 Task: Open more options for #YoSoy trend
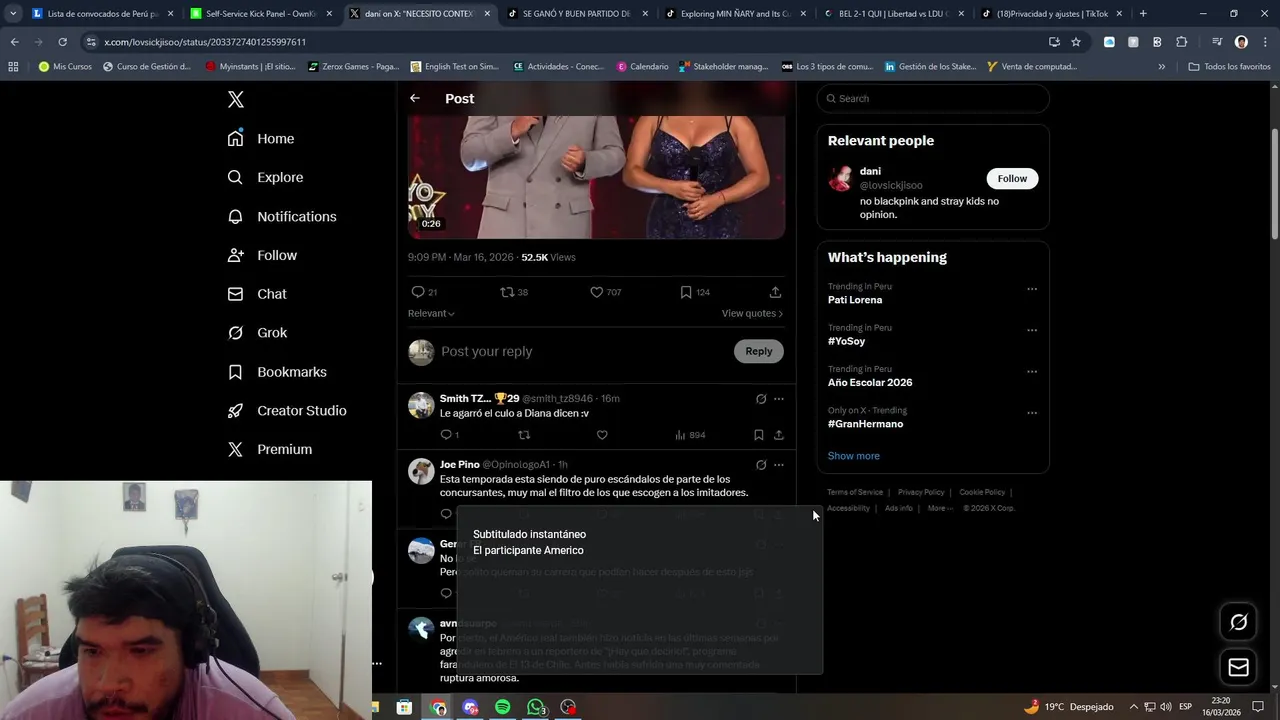1032,330
